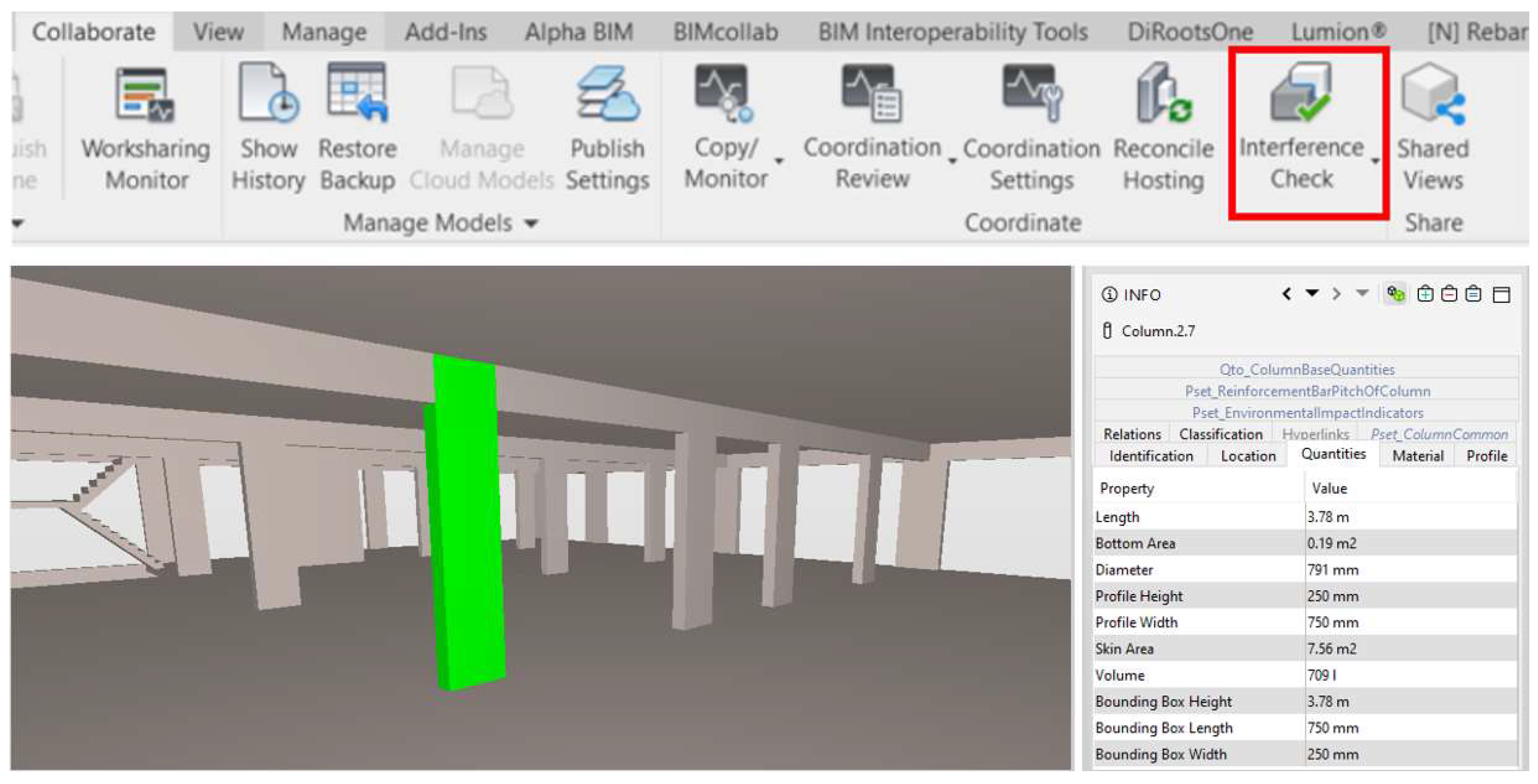The image size is (1538, 784).
Task: Select the green highlighted column in 3D view
Action: point(468,525)
